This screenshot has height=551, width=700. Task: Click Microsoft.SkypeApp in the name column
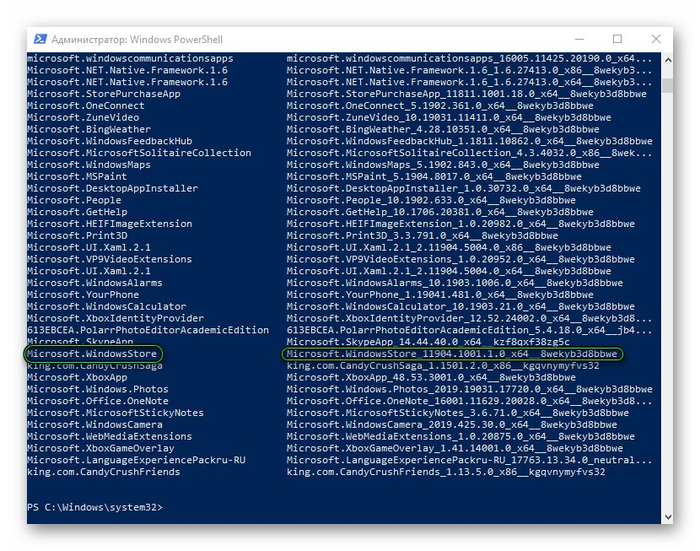(x=78, y=342)
